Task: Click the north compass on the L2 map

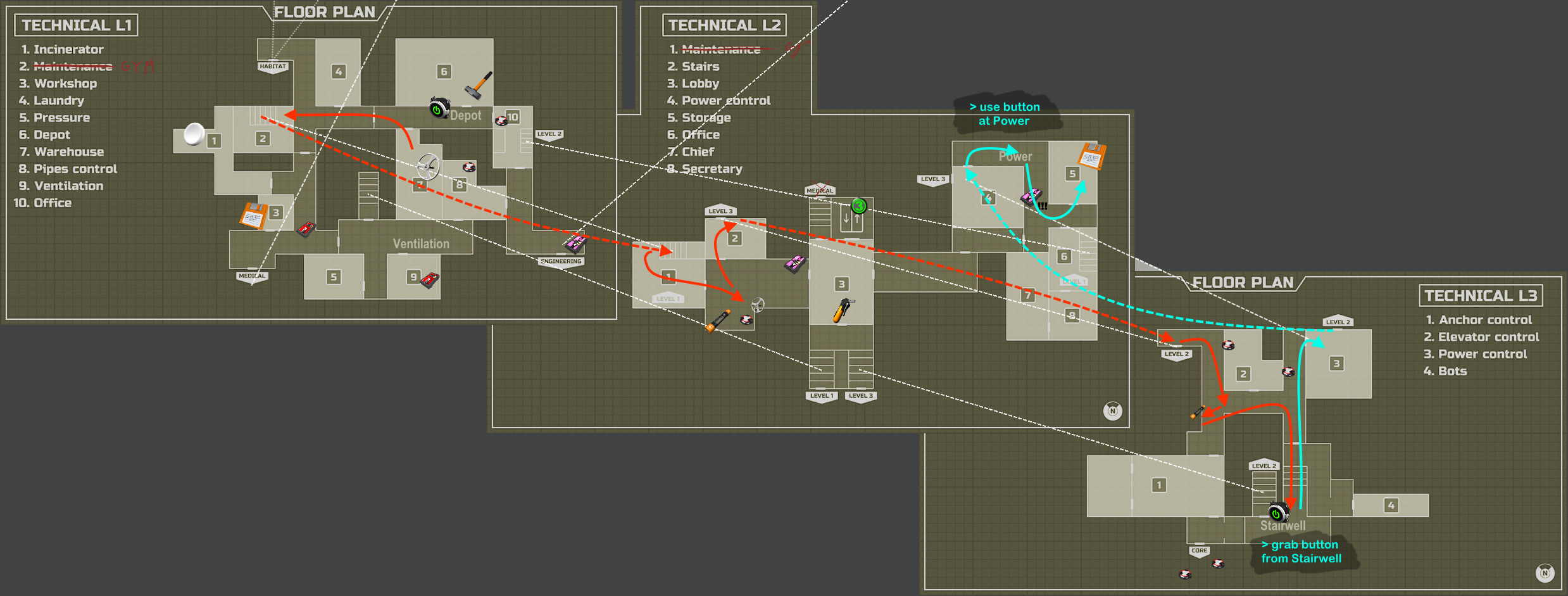Action: pyautogui.click(x=1112, y=411)
